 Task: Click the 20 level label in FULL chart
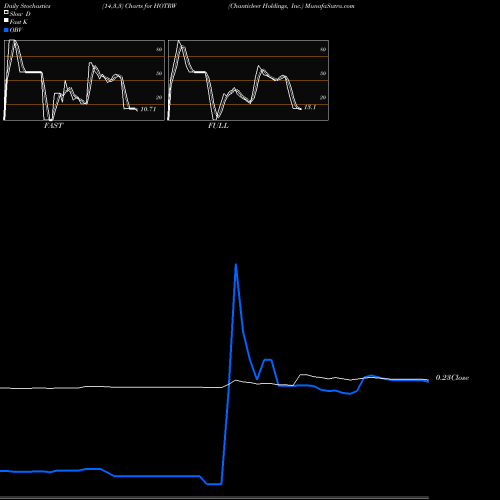tap(323, 97)
